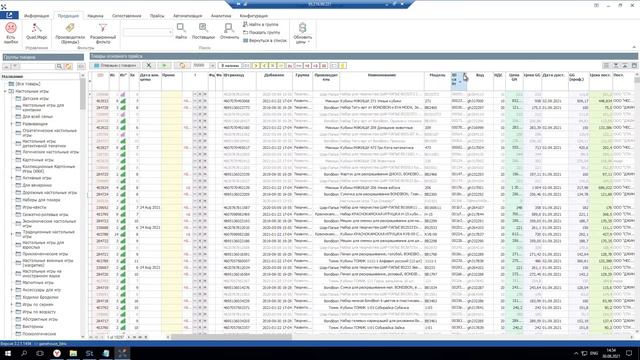Open Windows taskbar search

[x=24, y=353]
